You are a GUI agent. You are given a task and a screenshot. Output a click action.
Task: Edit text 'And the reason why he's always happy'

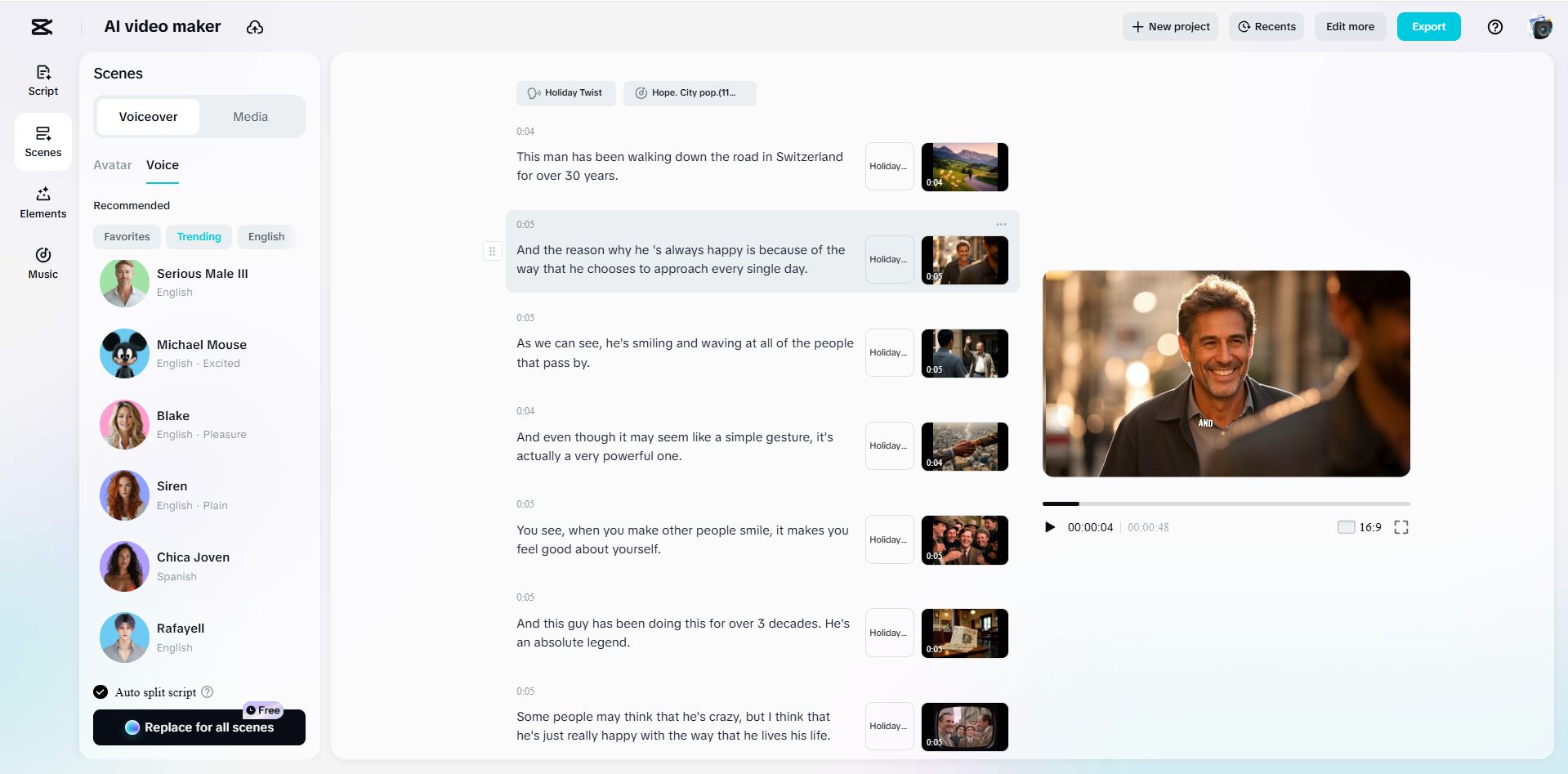coord(681,260)
